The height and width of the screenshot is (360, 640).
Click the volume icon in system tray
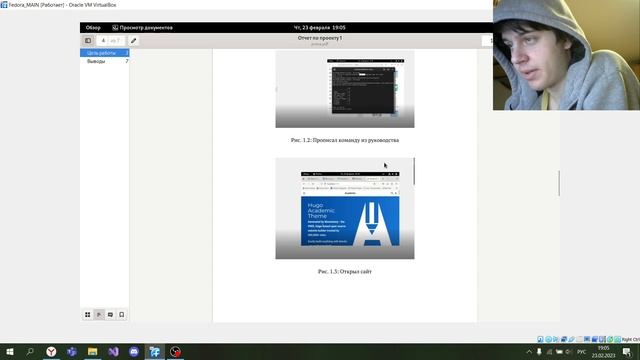568,351
